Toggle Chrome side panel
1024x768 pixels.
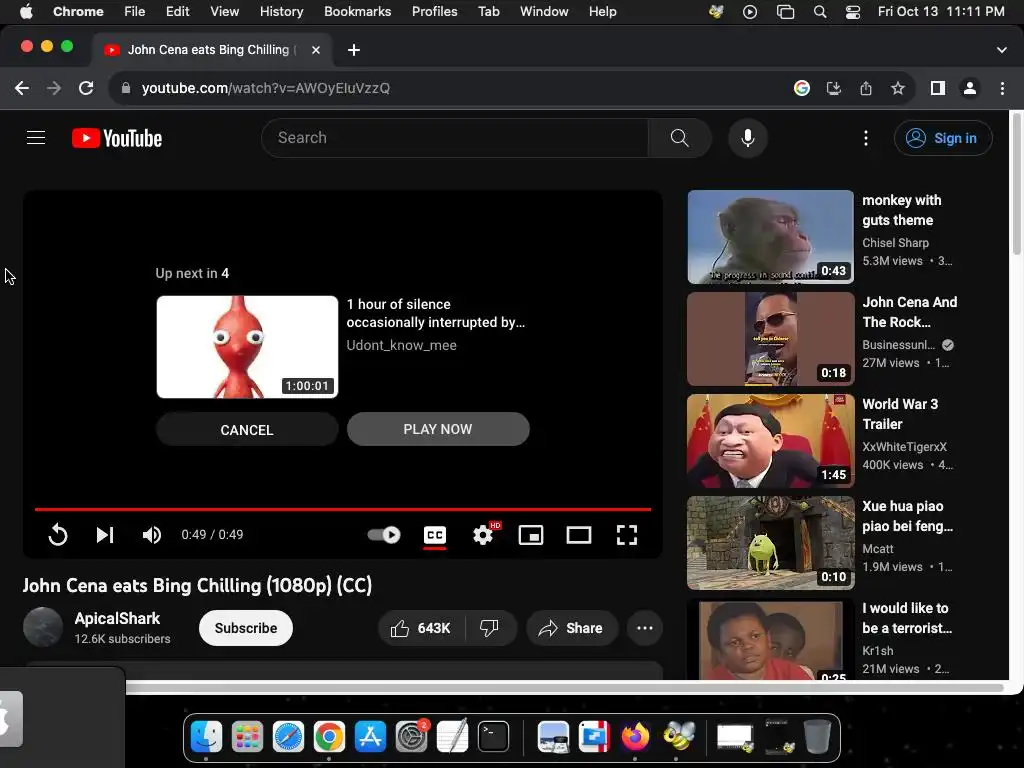tap(938, 88)
